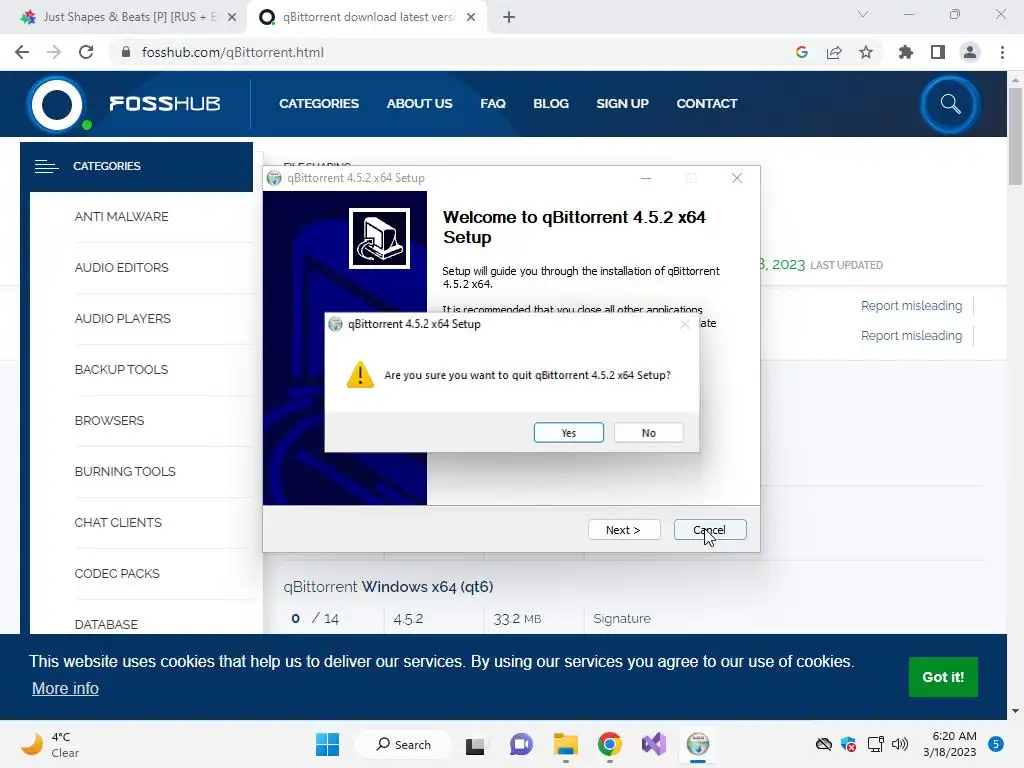Open the tab search chevron

[863, 14]
